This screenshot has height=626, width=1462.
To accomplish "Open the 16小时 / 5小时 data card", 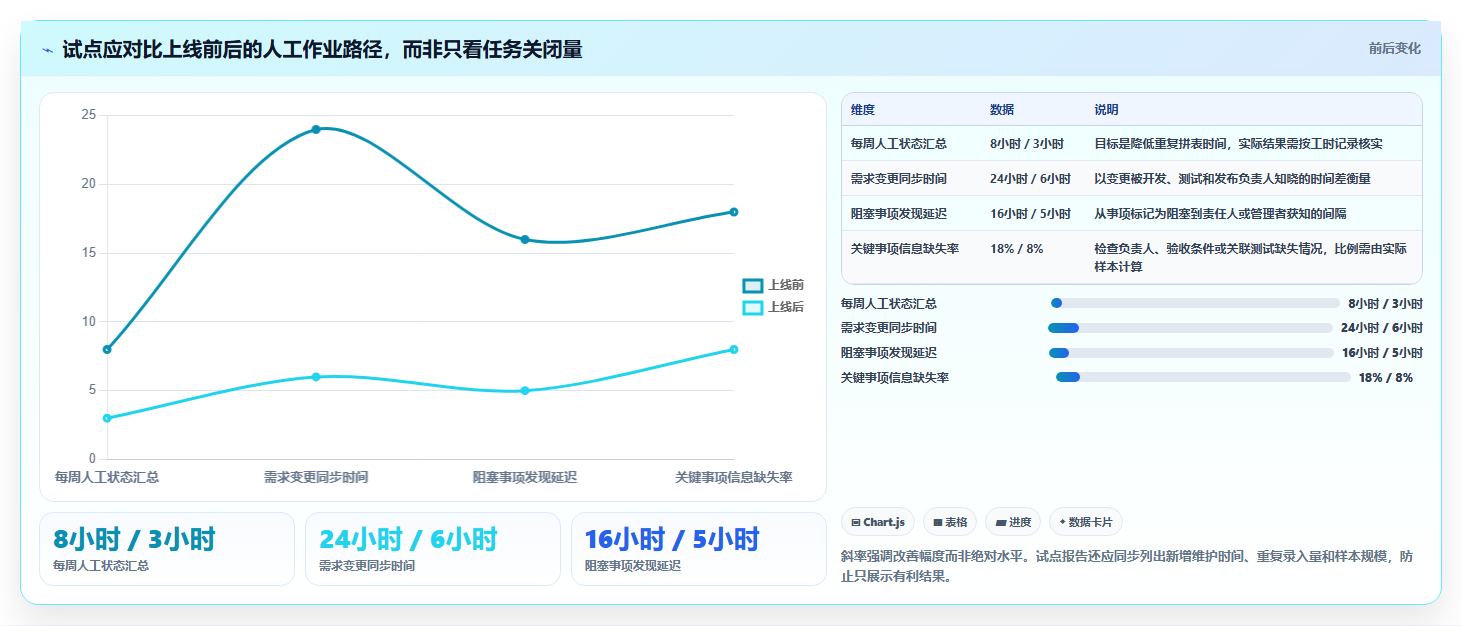I will click(x=699, y=549).
